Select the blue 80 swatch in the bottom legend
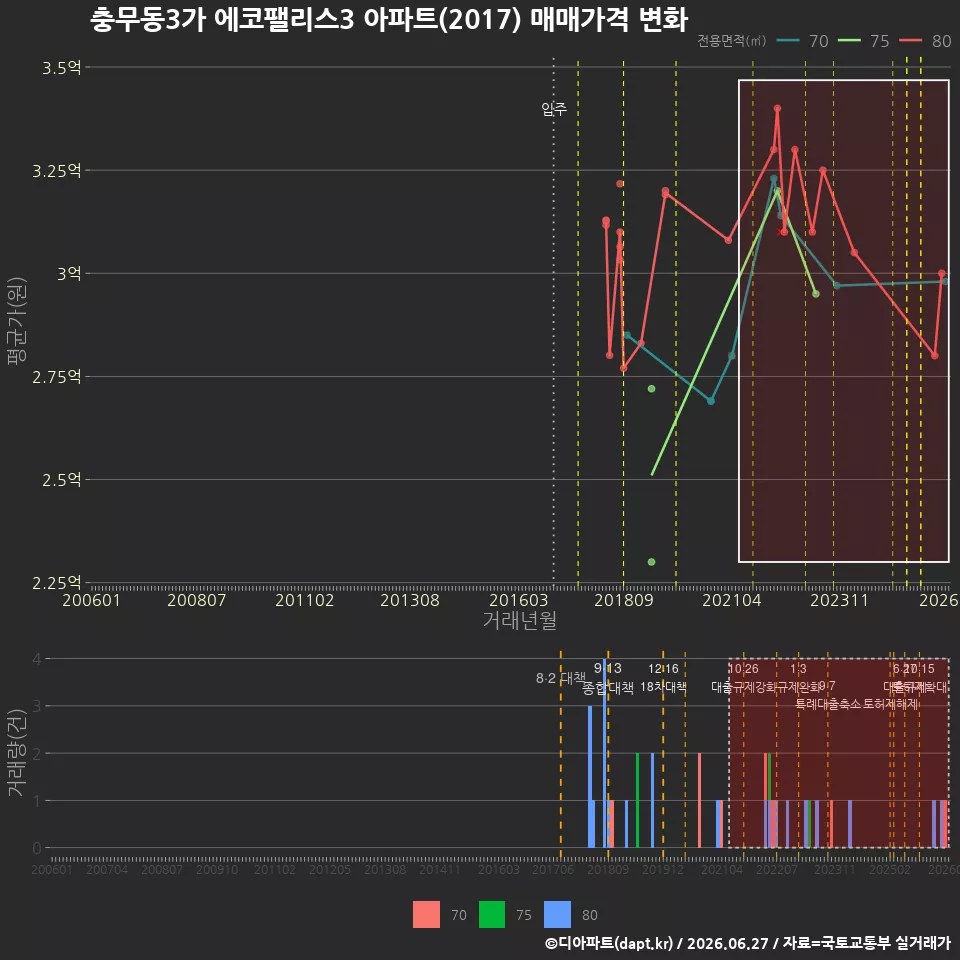 click(557, 915)
